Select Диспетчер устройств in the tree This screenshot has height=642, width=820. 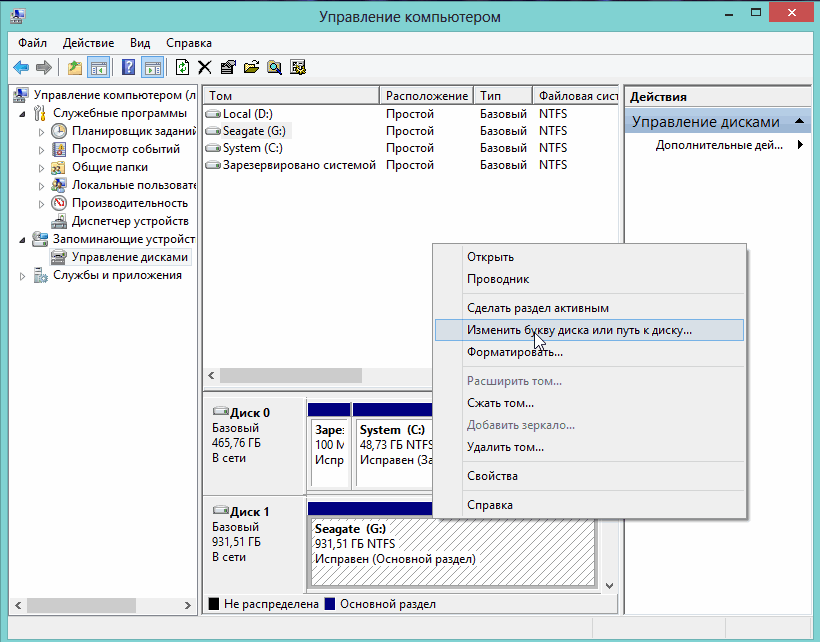(x=129, y=221)
